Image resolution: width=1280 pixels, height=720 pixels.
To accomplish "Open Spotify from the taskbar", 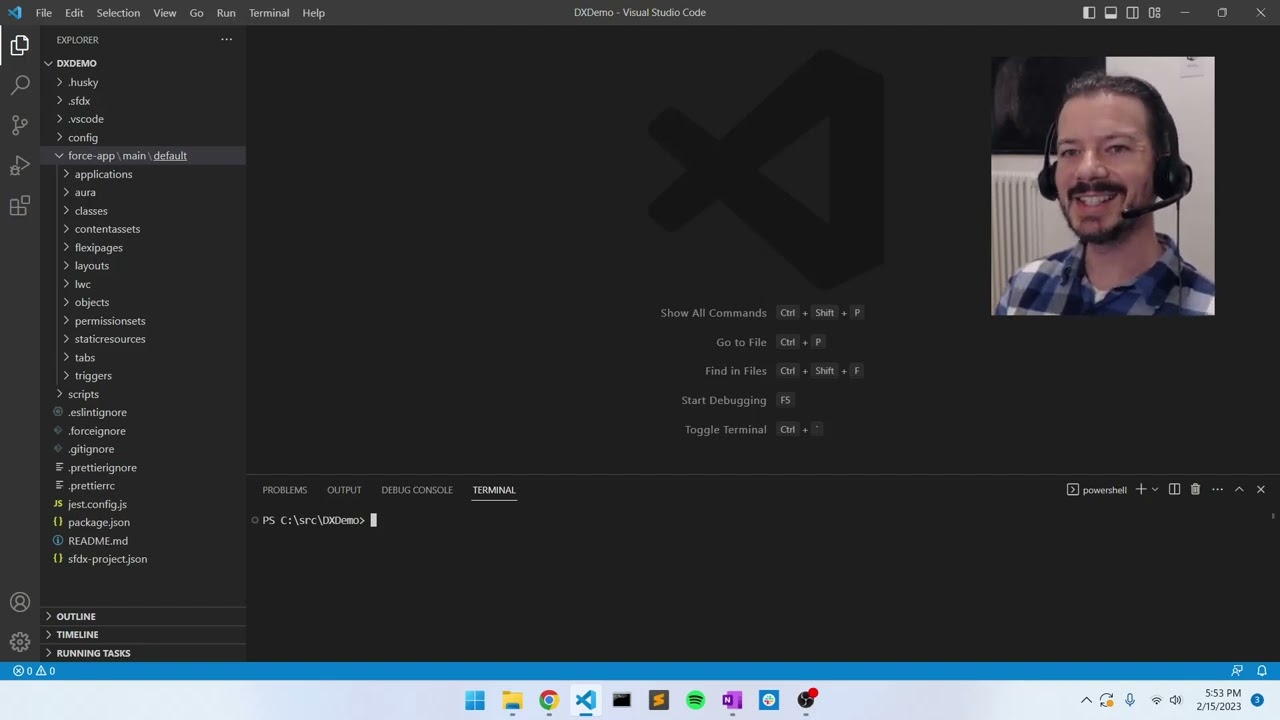I will click(x=695, y=700).
